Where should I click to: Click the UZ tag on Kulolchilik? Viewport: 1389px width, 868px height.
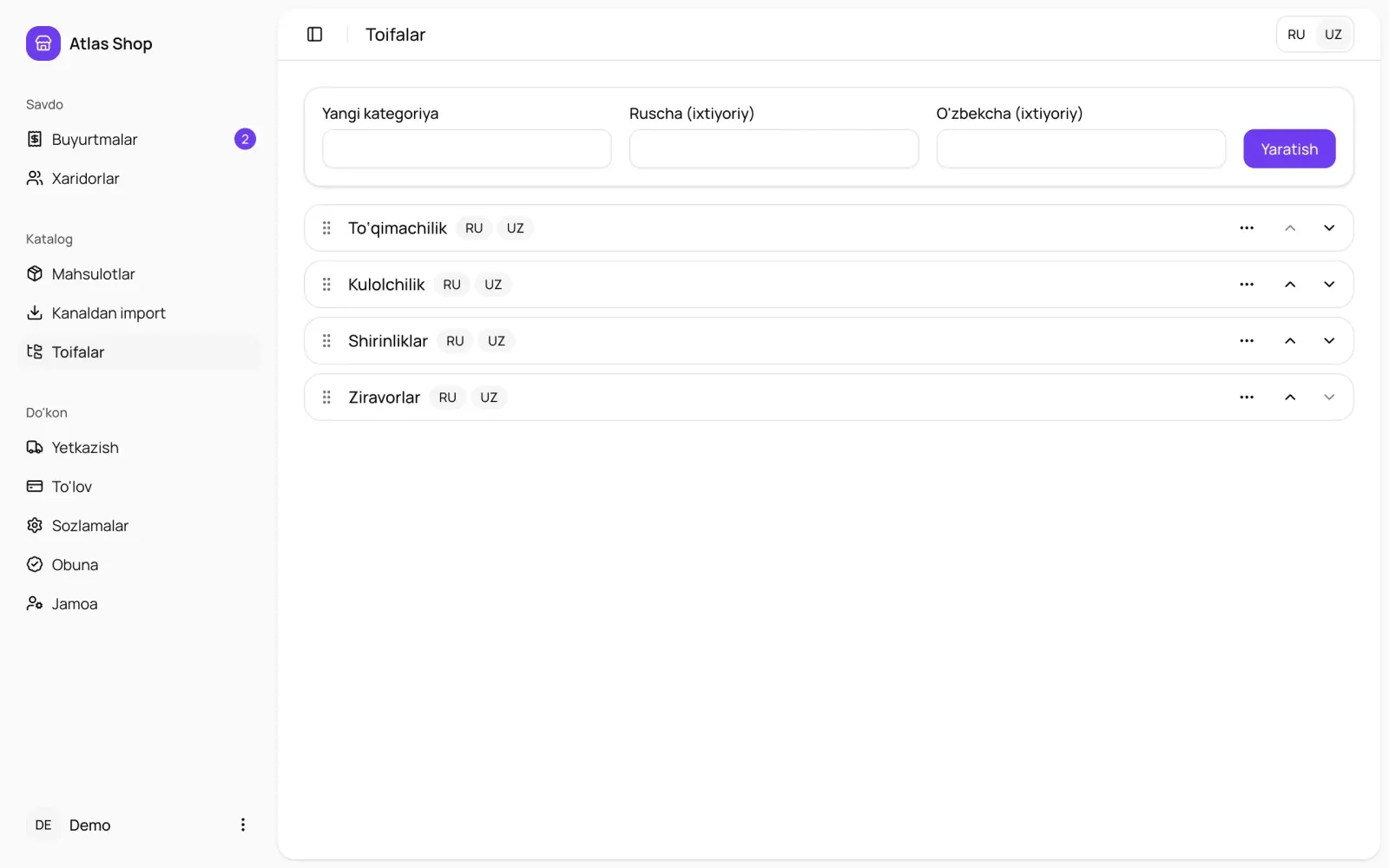point(493,285)
